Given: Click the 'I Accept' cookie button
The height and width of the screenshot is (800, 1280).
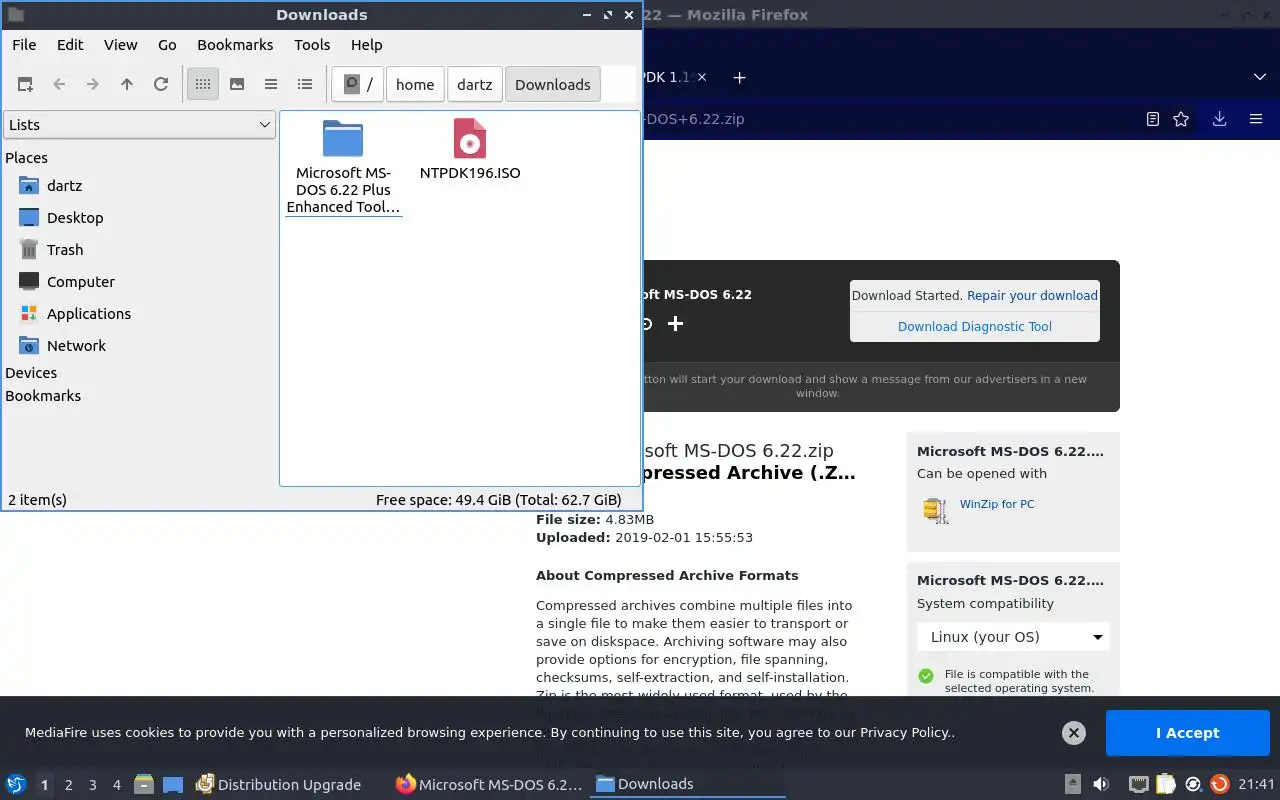Looking at the screenshot, I should tap(1188, 733).
